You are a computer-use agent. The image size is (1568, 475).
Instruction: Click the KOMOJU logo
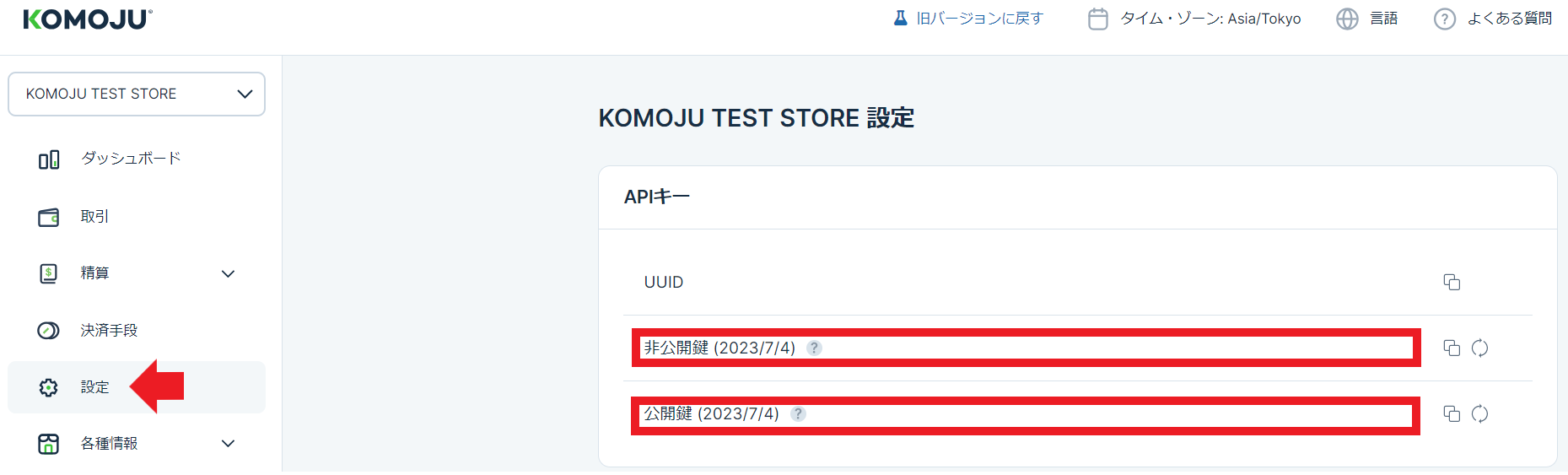pyautogui.click(x=88, y=19)
